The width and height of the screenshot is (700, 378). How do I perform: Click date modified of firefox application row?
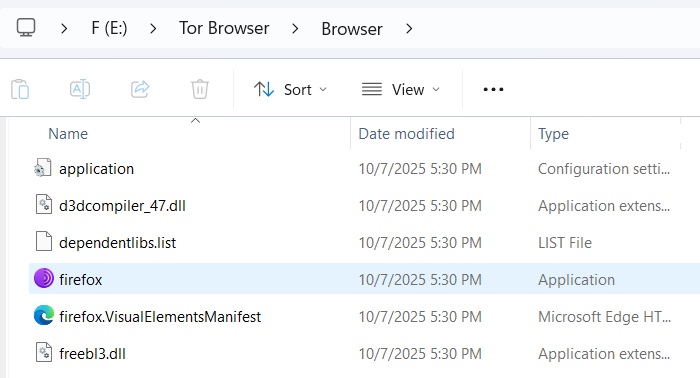(420, 280)
